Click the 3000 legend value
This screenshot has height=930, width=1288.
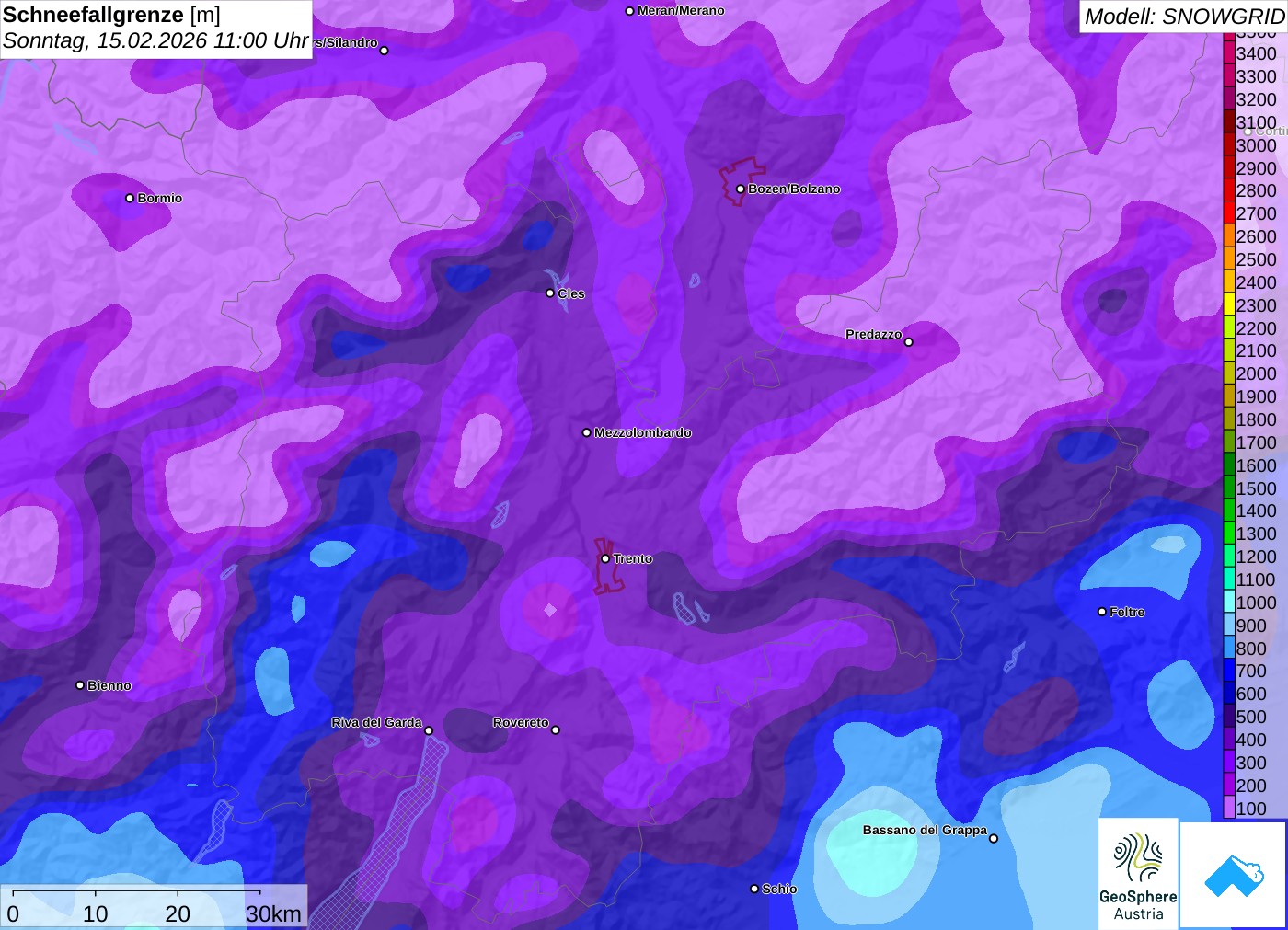[1256, 145]
